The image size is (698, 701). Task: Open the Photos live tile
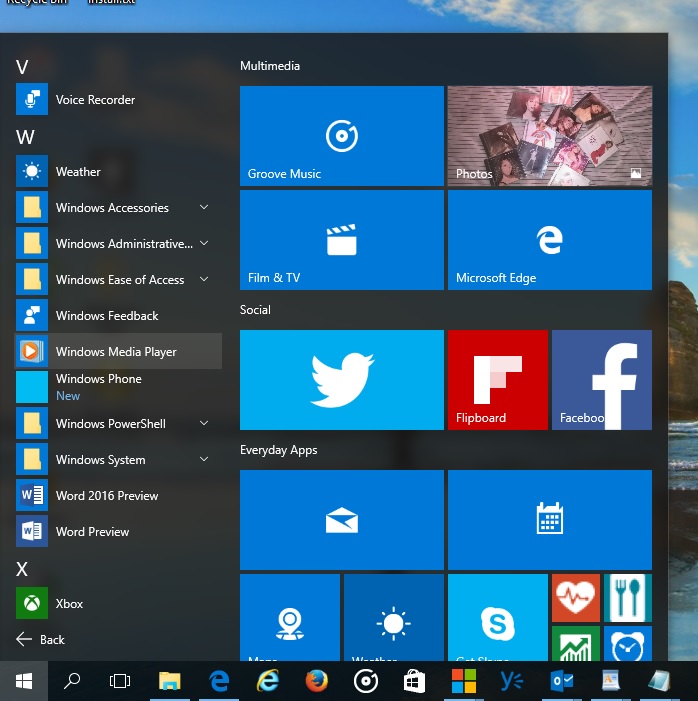click(x=550, y=136)
